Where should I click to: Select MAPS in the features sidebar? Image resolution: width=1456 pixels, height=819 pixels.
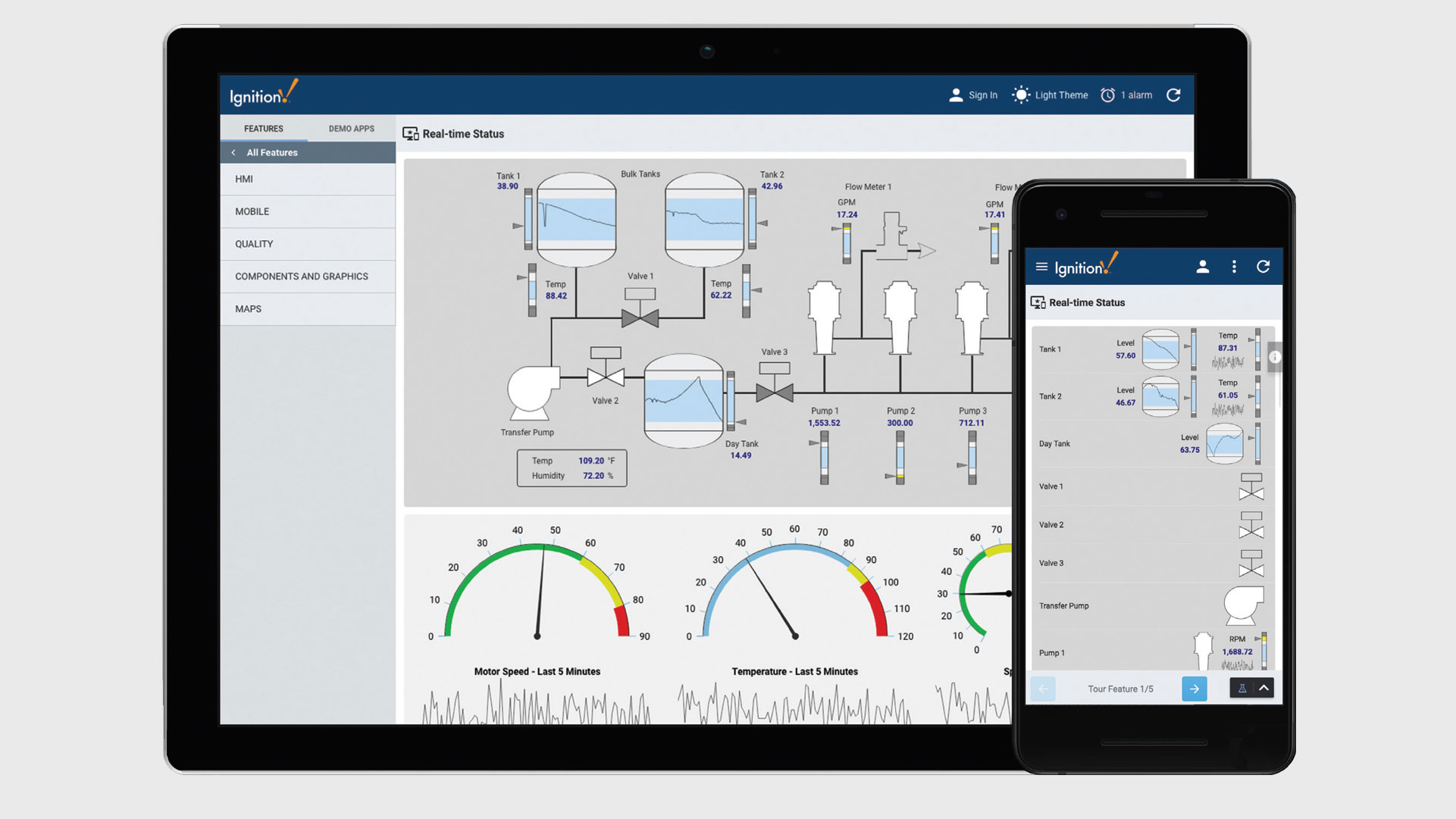point(247,308)
